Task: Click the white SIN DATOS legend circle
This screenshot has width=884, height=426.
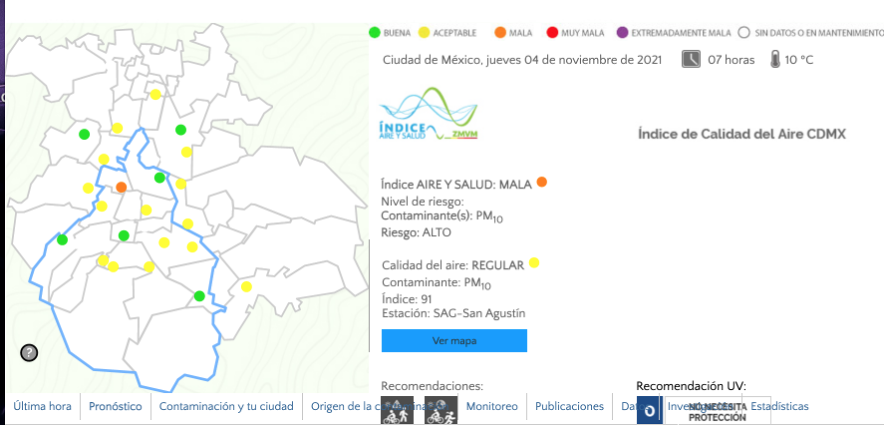Action: point(743,33)
